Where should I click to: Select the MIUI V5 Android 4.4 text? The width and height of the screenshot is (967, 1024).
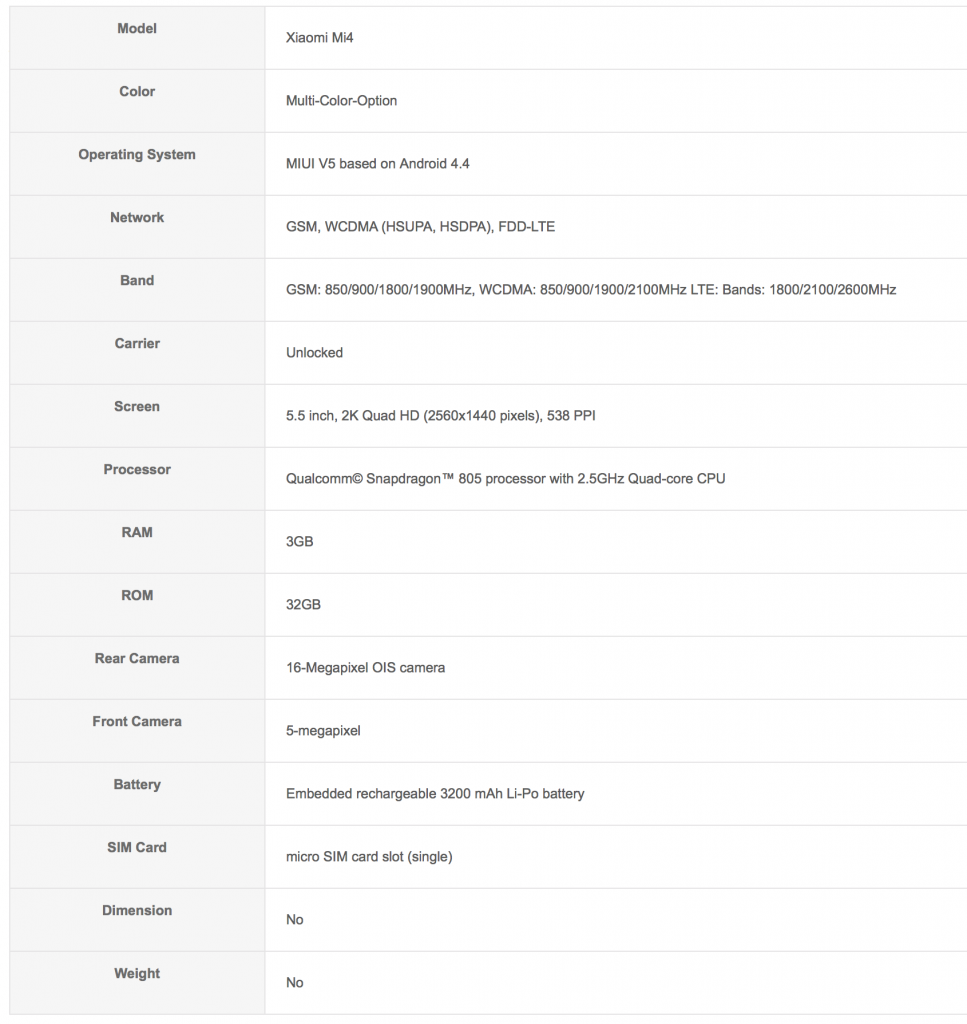(377, 164)
